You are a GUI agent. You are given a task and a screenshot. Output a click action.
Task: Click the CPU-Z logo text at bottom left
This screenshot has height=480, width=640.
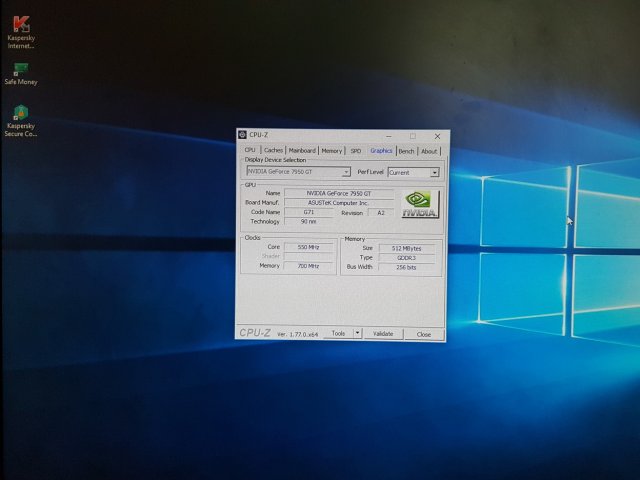(x=255, y=333)
